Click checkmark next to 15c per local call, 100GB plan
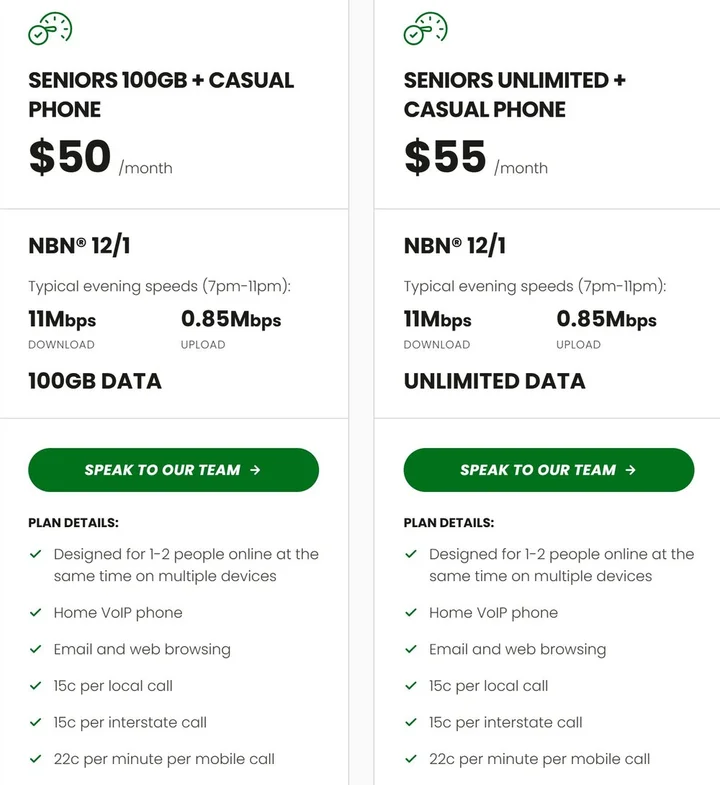 tap(36, 686)
